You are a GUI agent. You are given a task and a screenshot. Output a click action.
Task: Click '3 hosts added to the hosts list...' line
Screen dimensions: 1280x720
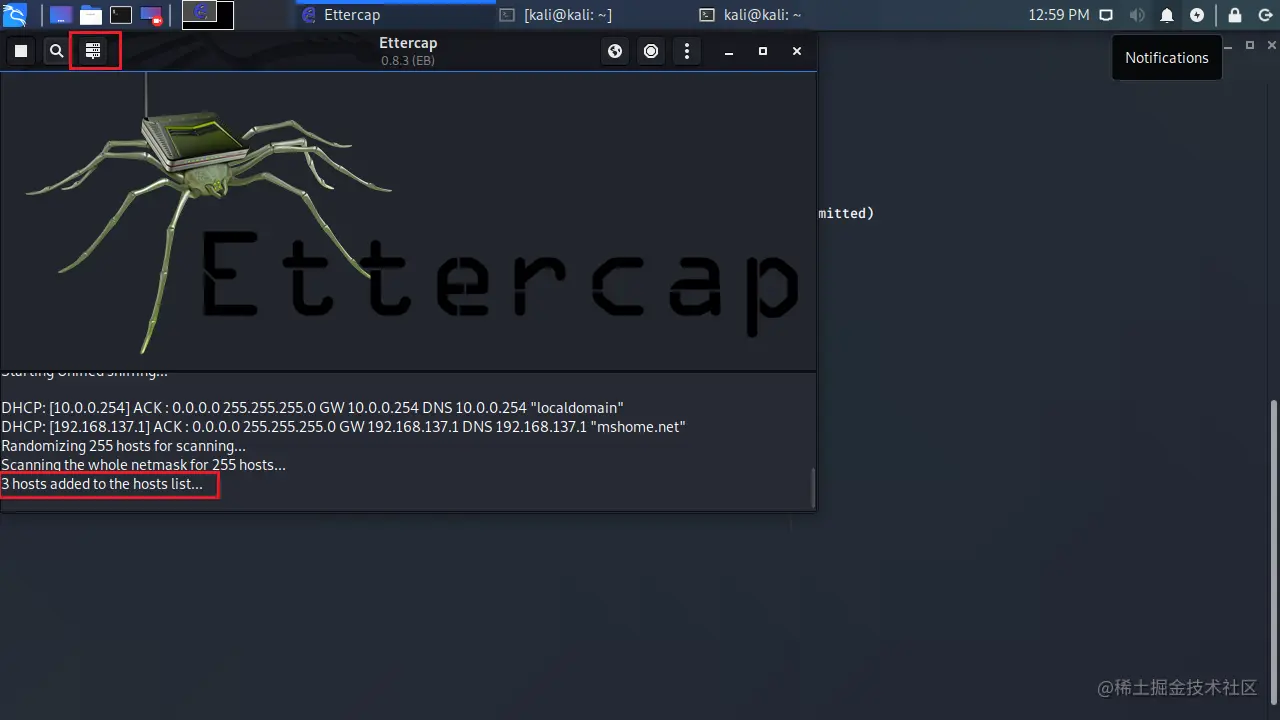coord(102,484)
